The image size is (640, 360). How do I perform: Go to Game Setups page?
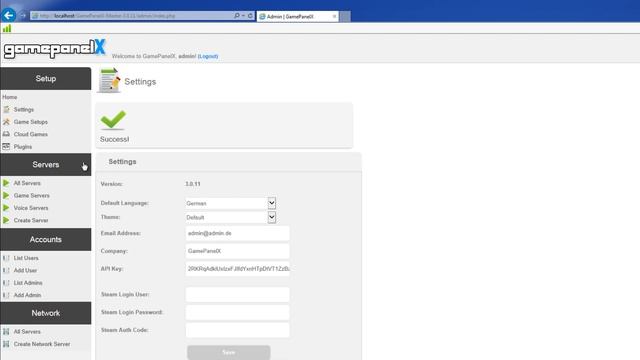click(x=31, y=122)
